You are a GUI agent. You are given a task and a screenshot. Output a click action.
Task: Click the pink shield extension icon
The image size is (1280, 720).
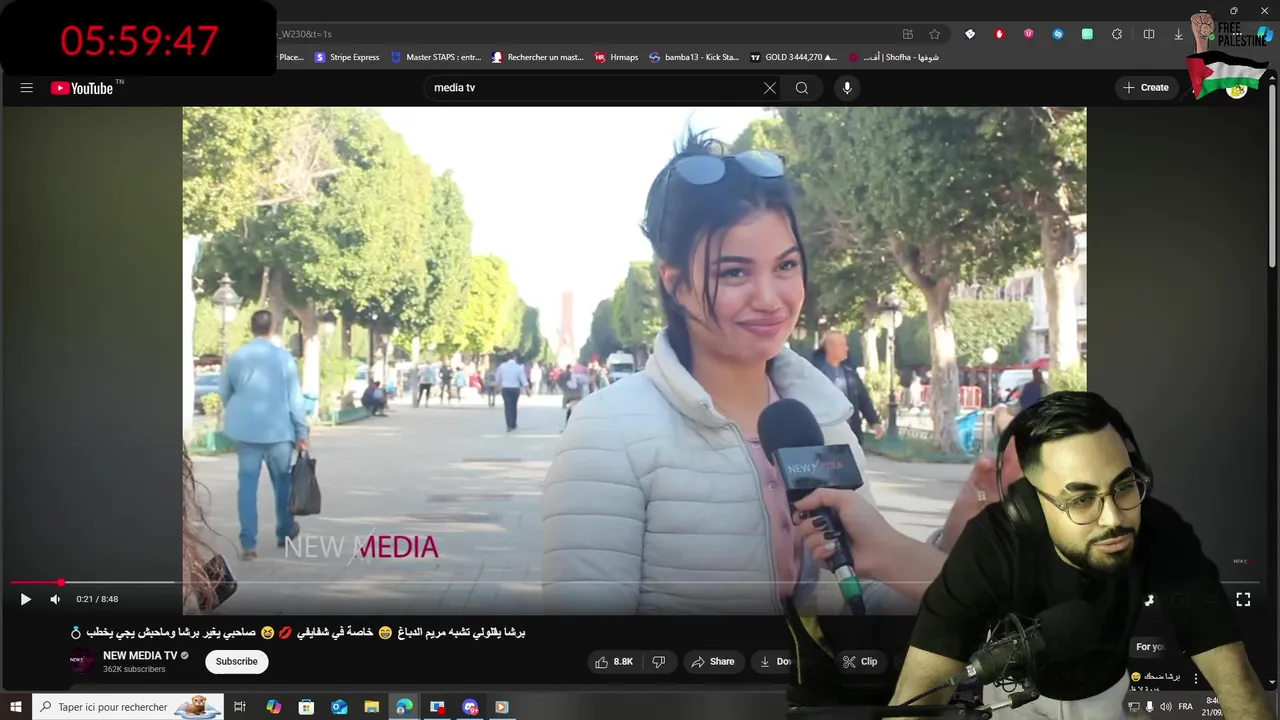[x=1029, y=34]
